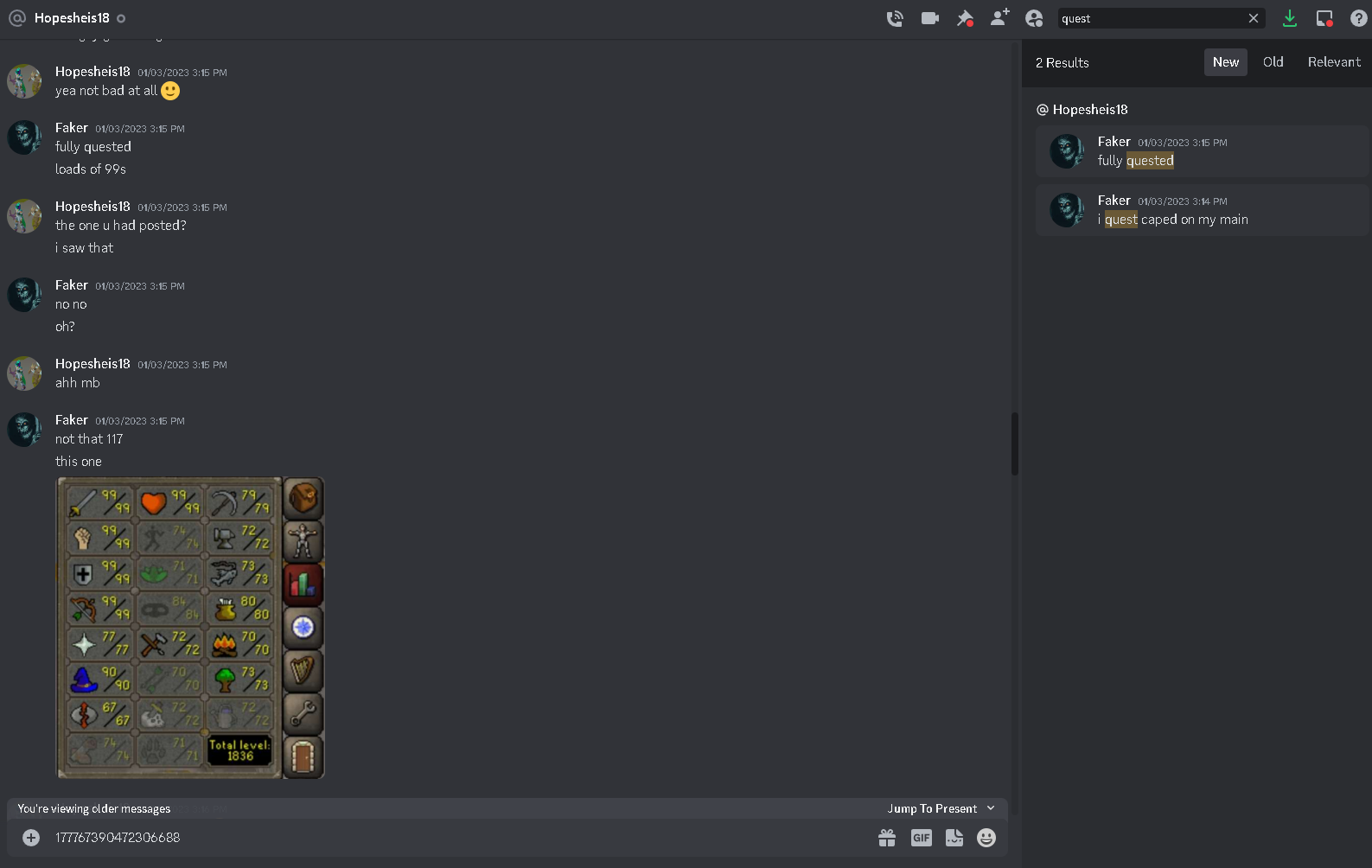Open the Help icon
Image resolution: width=1372 pixels, height=868 pixels.
pyautogui.click(x=1359, y=18)
